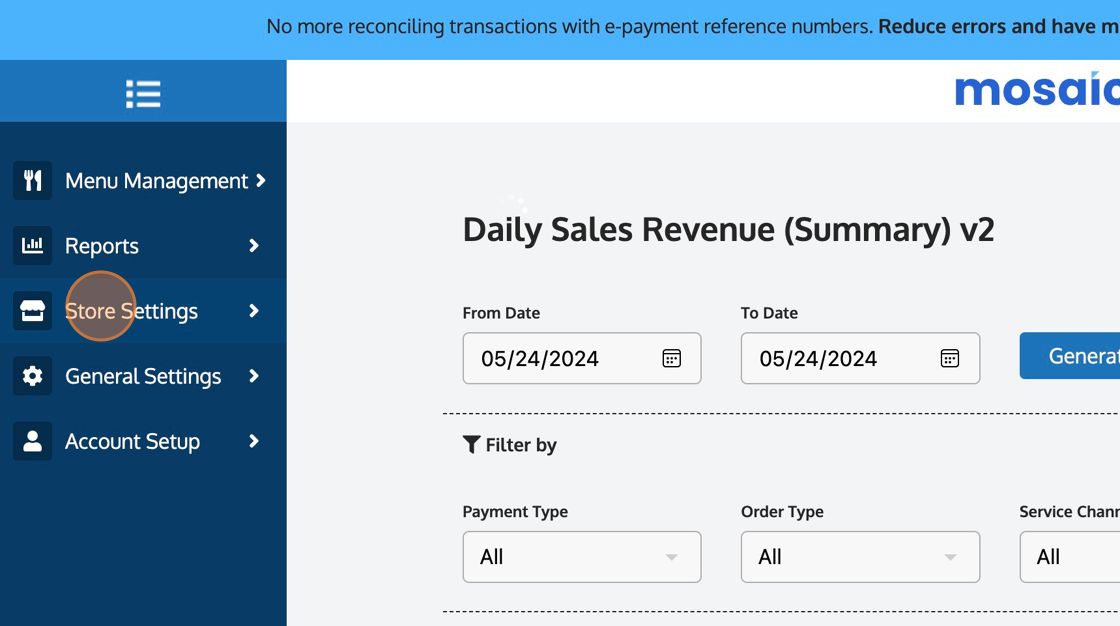This screenshot has height=626, width=1120.
Task: Click the Filter by funnel icon
Action: pos(471,445)
